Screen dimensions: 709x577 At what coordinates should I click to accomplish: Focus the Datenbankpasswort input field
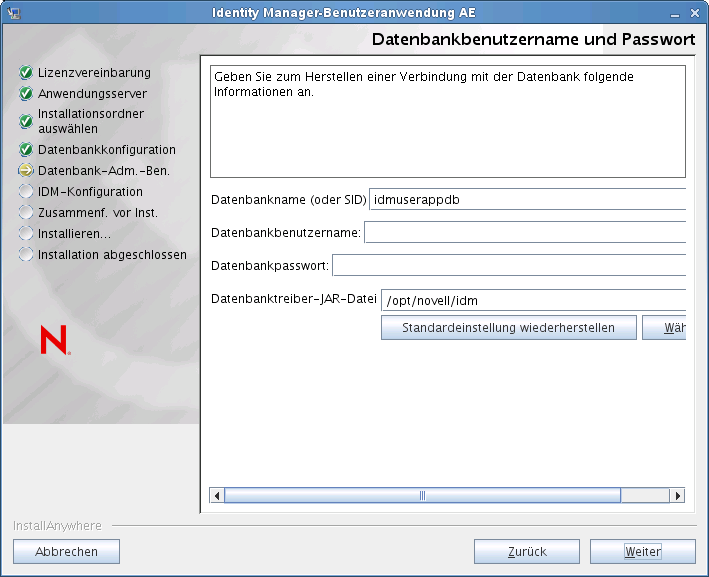tap(509, 265)
